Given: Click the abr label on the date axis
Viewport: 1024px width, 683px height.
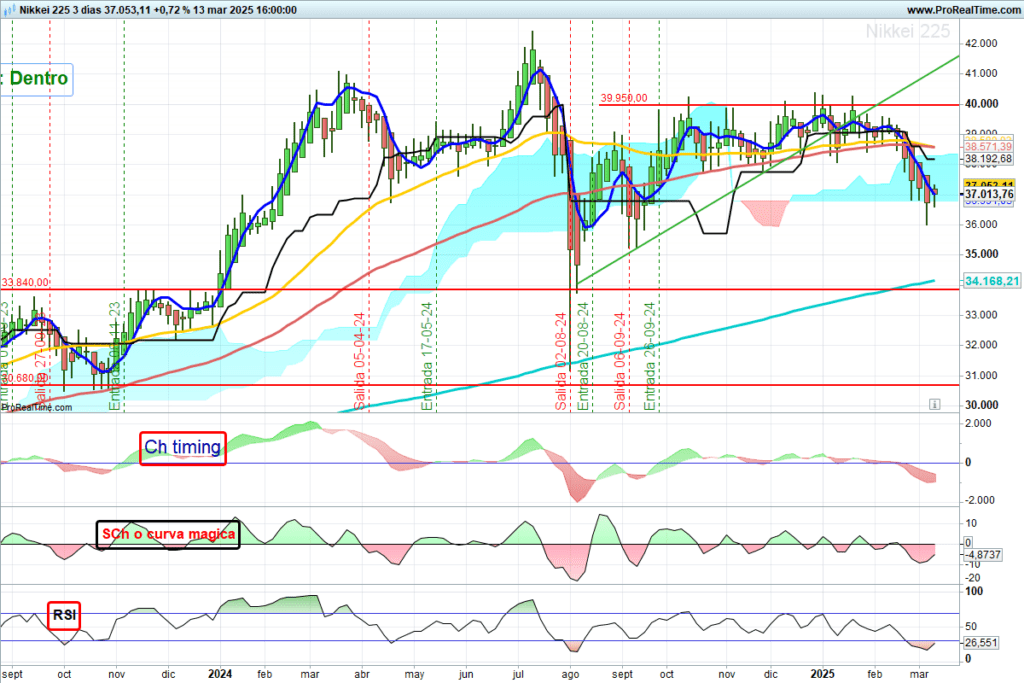Looking at the screenshot, I should coord(362,675).
